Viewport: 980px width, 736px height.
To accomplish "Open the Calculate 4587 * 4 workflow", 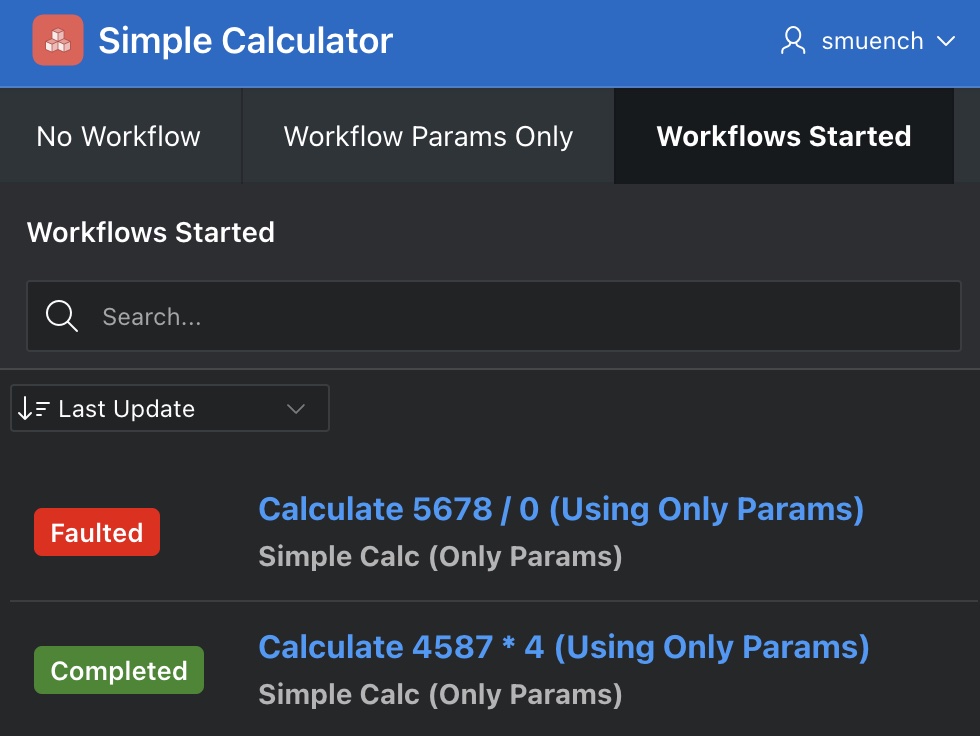I will [564, 647].
